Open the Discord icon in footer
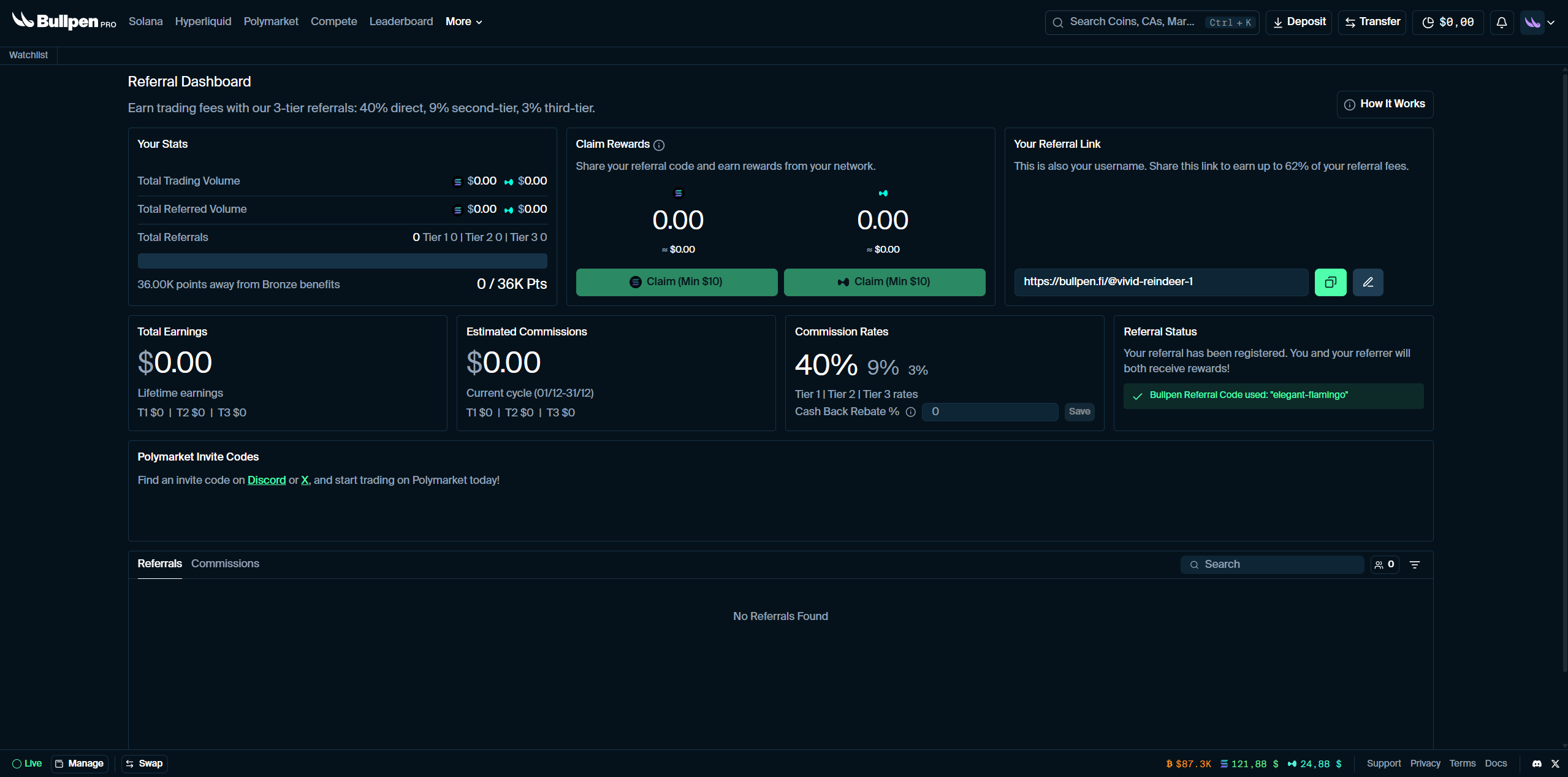This screenshot has width=1568, height=777. (x=1537, y=764)
